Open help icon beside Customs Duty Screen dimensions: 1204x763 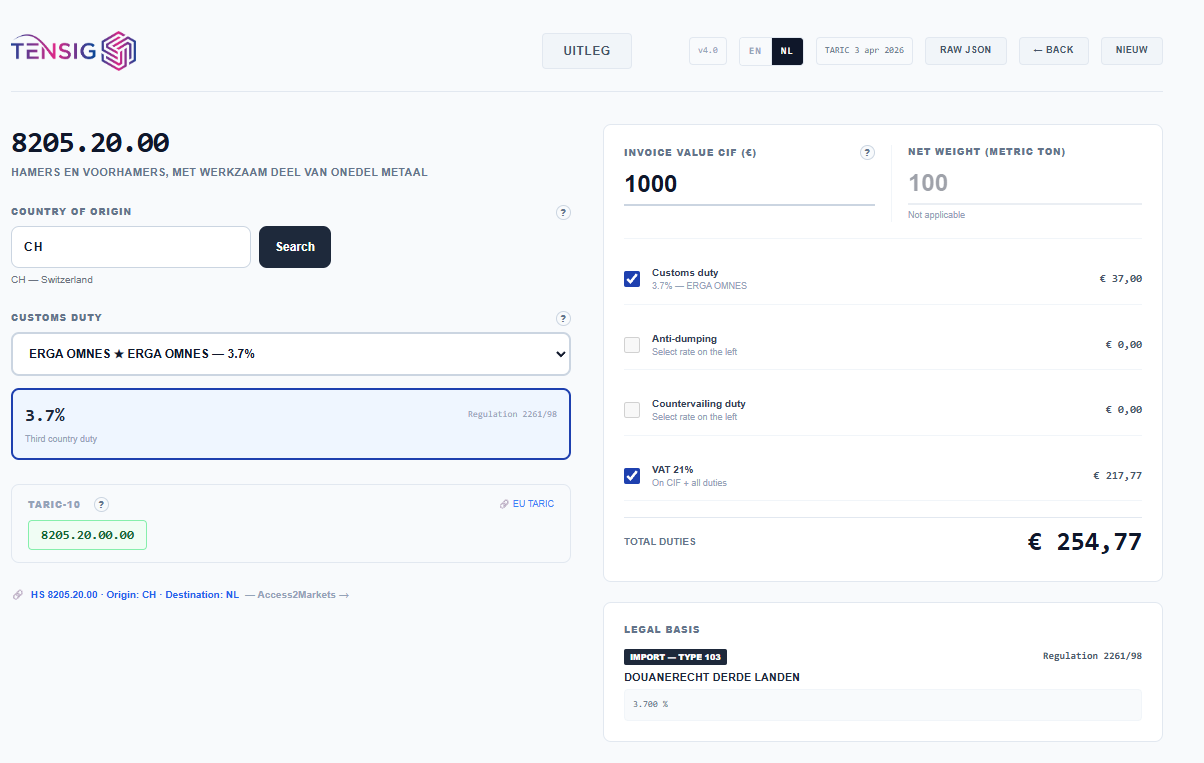pos(563,318)
